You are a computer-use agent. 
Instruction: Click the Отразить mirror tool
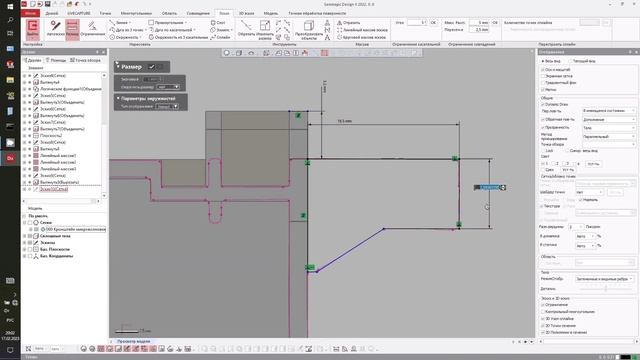[x=348, y=23]
